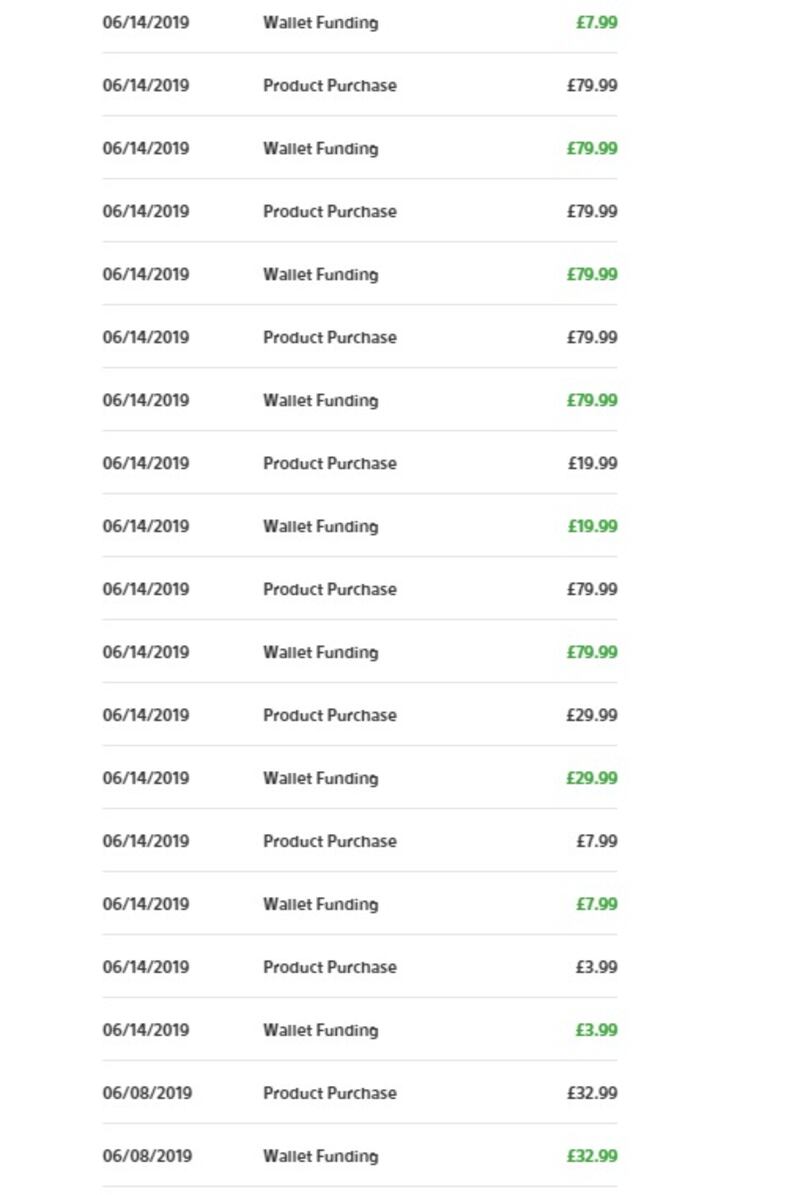This screenshot has height=1195, width=800.
Task: Click the £19.99 Product Purchase amount
Action: tap(592, 463)
